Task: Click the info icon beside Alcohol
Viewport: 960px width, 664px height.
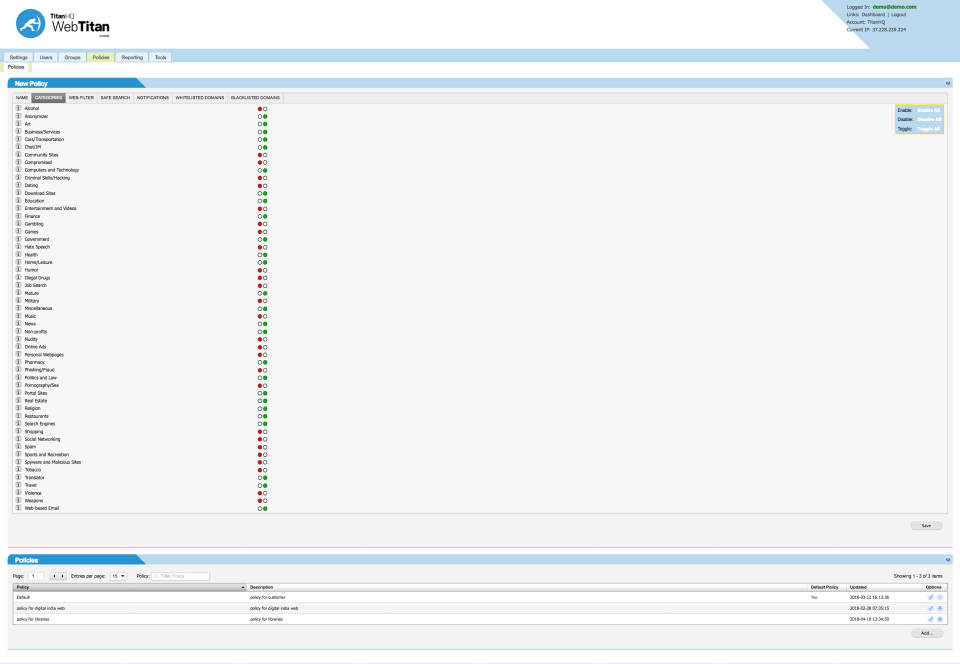Action: pyautogui.click(x=18, y=108)
